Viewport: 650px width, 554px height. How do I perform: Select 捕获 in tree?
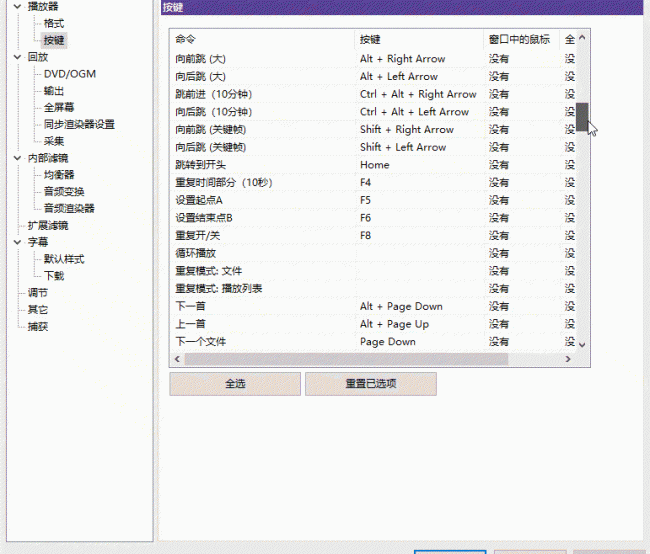(38, 326)
